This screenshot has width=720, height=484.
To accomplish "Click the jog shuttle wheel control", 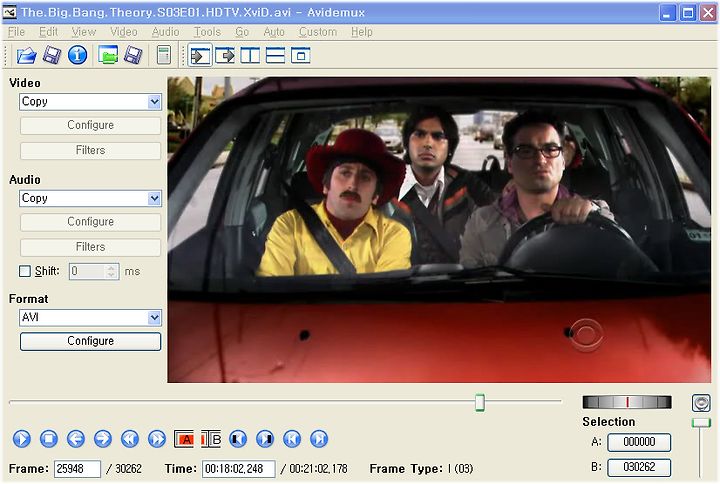I will click(x=627, y=402).
